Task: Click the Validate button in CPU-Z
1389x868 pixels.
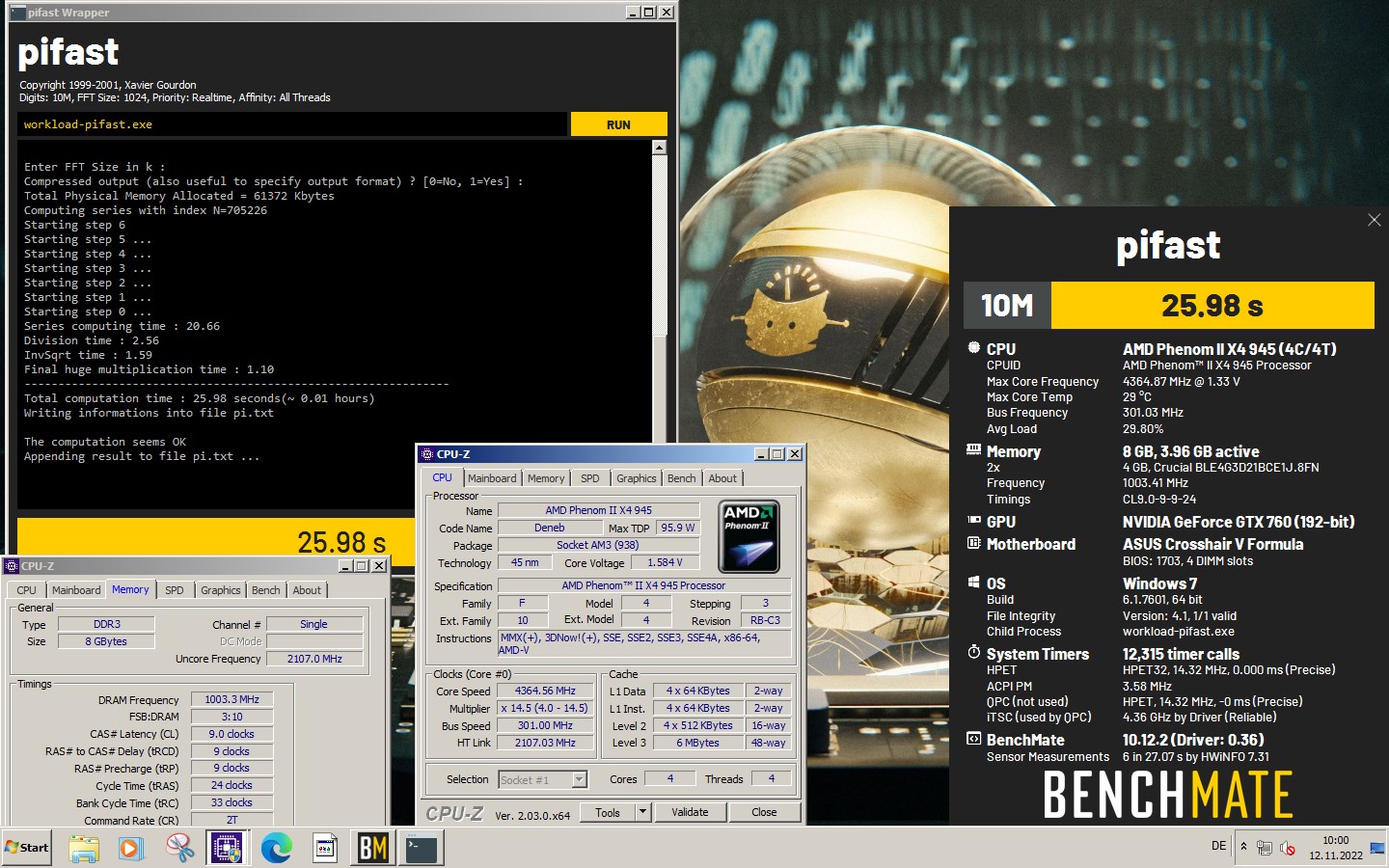Action: (x=690, y=812)
